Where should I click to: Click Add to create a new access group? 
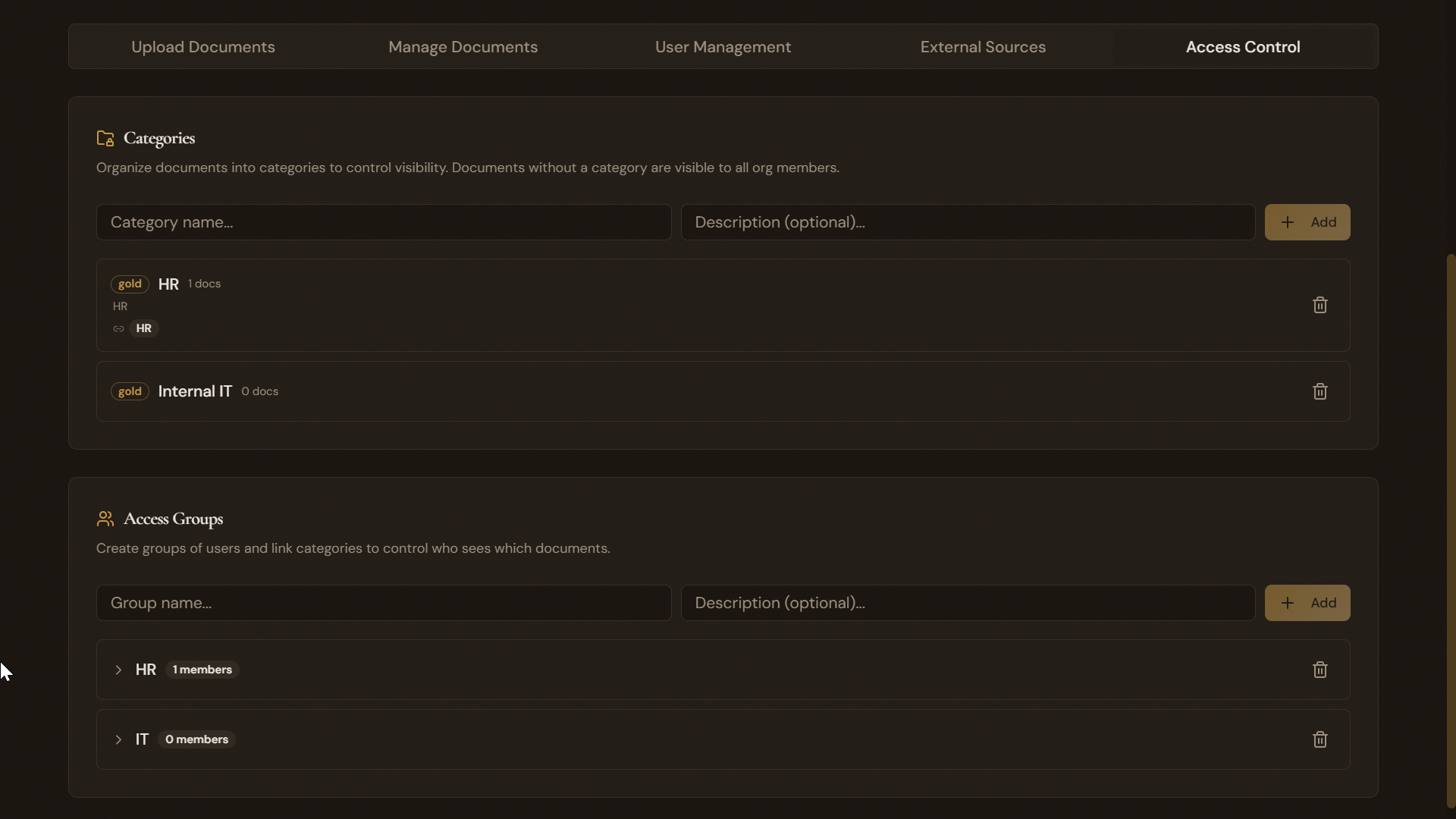click(1308, 602)
